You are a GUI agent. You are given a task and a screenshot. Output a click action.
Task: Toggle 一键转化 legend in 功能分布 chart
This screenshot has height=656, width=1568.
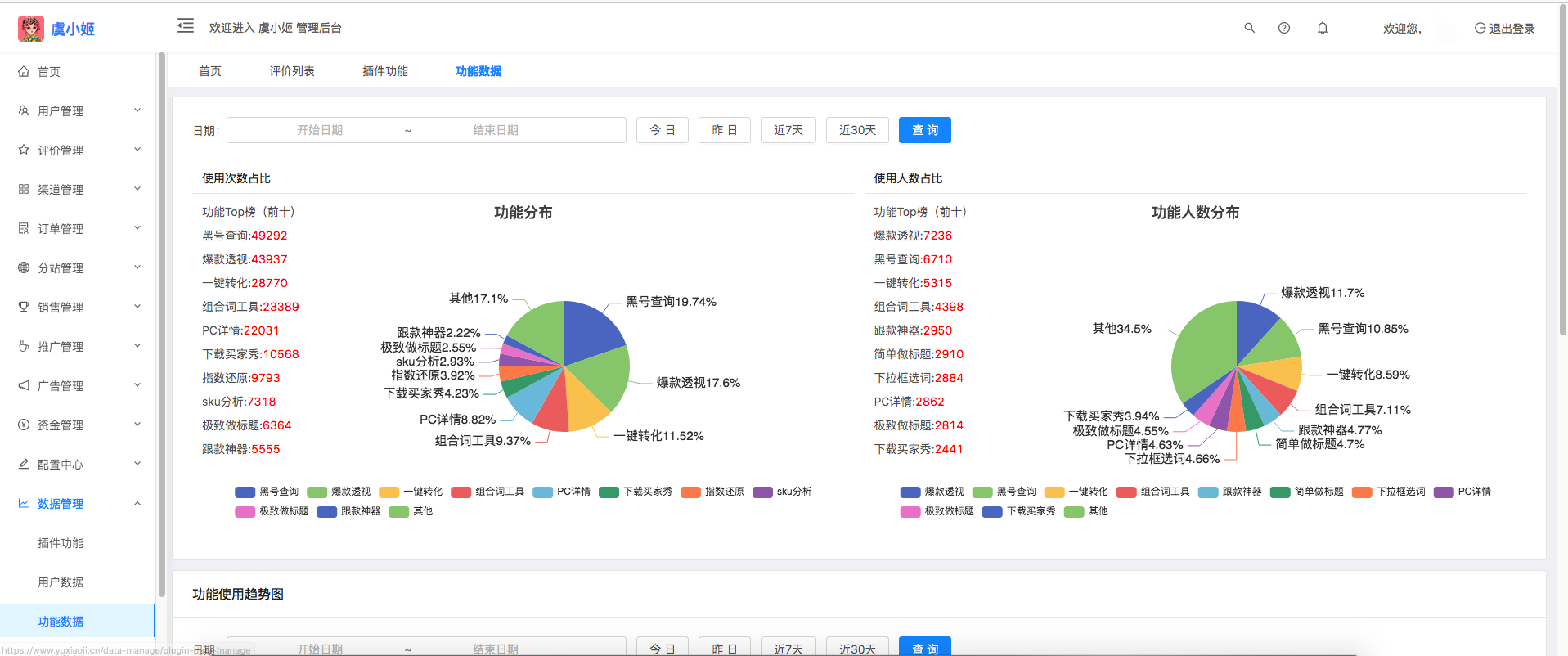(411, 492)
